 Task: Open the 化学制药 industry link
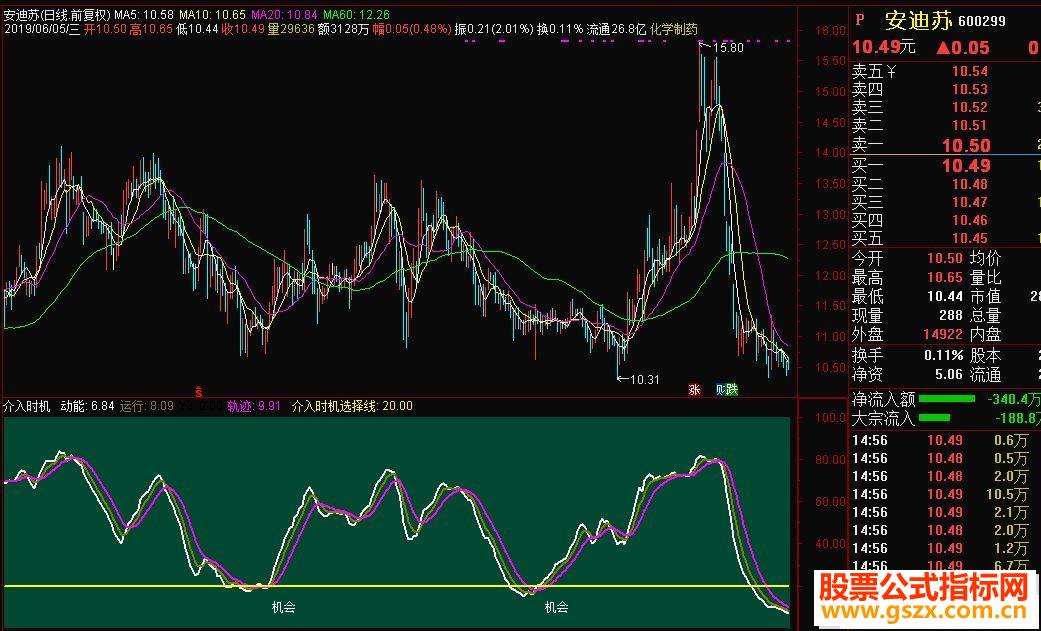[674, 29]
